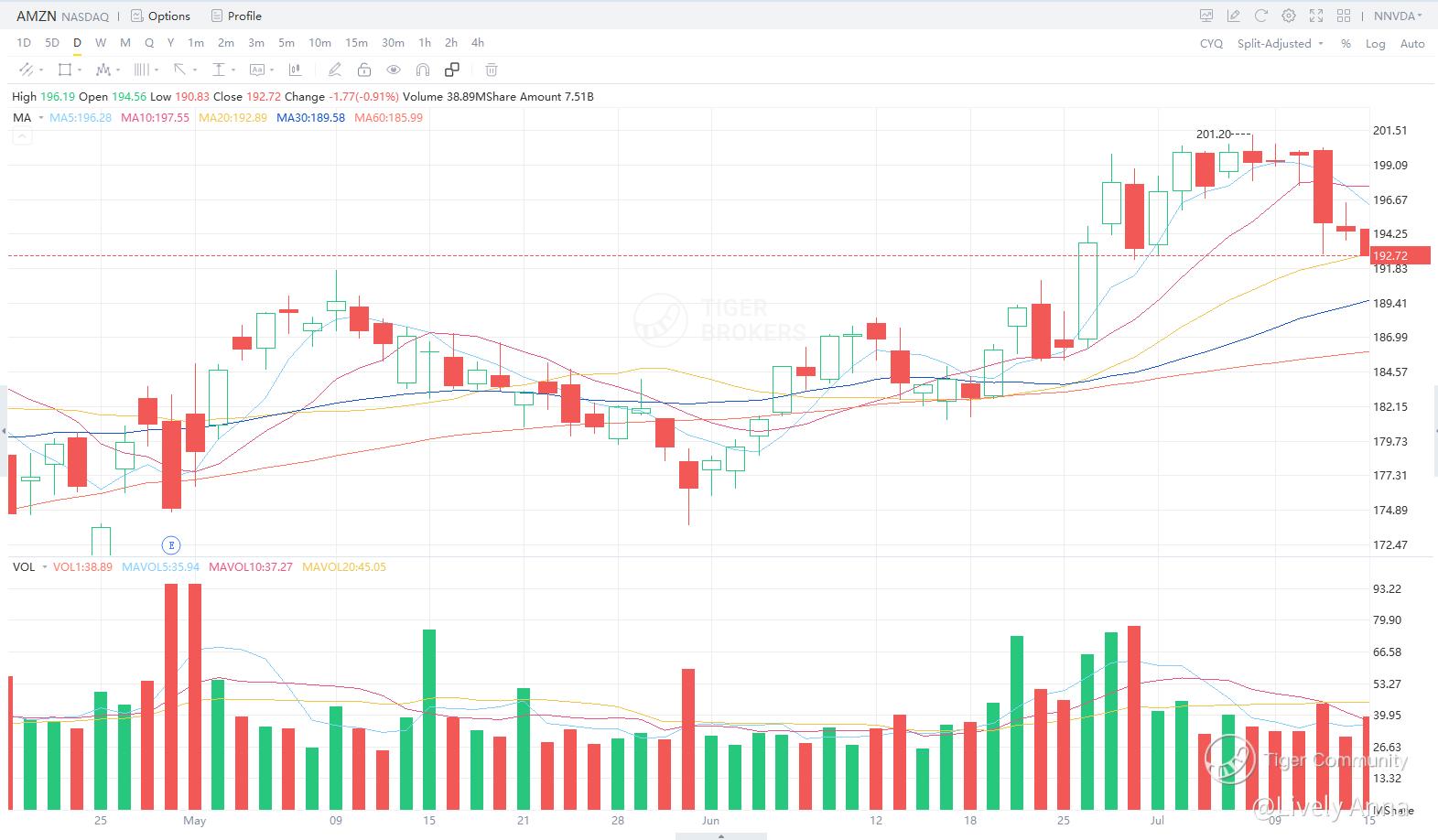Switch to the 5D timeframe
This screenshot has width=1438, height=840.
[52, 43]
